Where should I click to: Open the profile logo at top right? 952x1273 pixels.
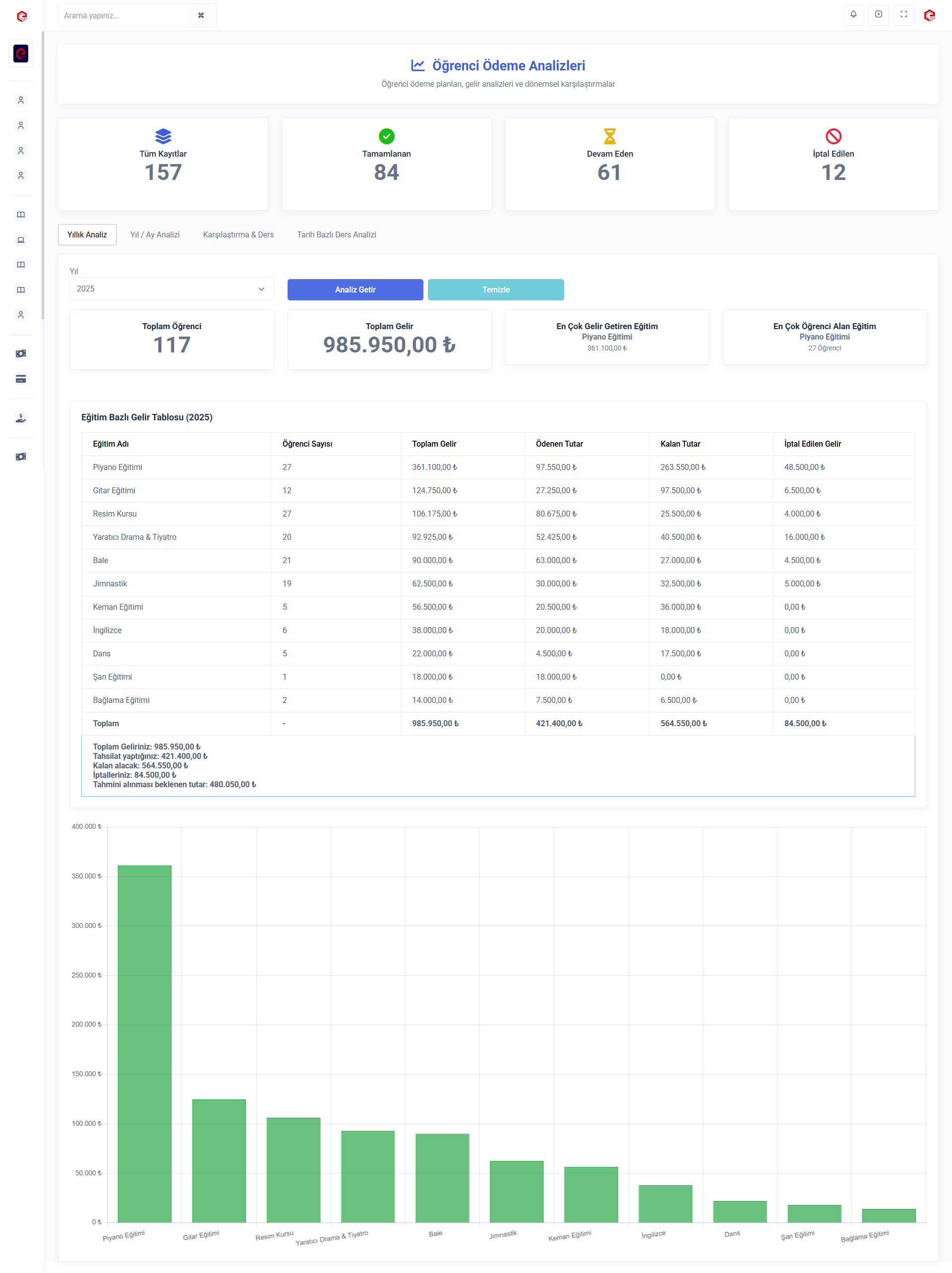930,15
